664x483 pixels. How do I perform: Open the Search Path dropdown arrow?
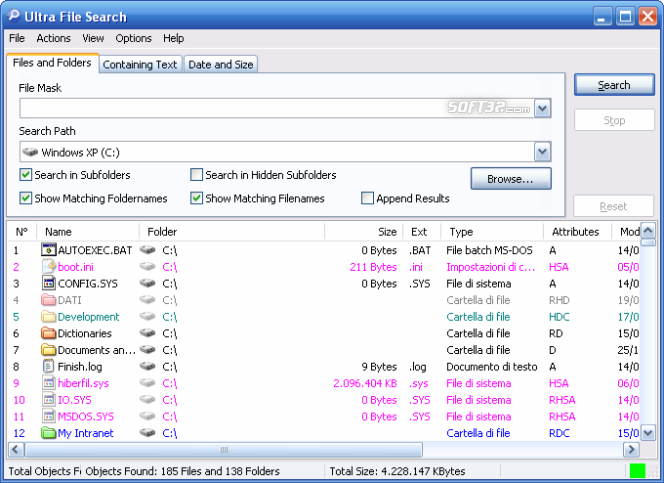pyautogui.click(x=542, y=152)
